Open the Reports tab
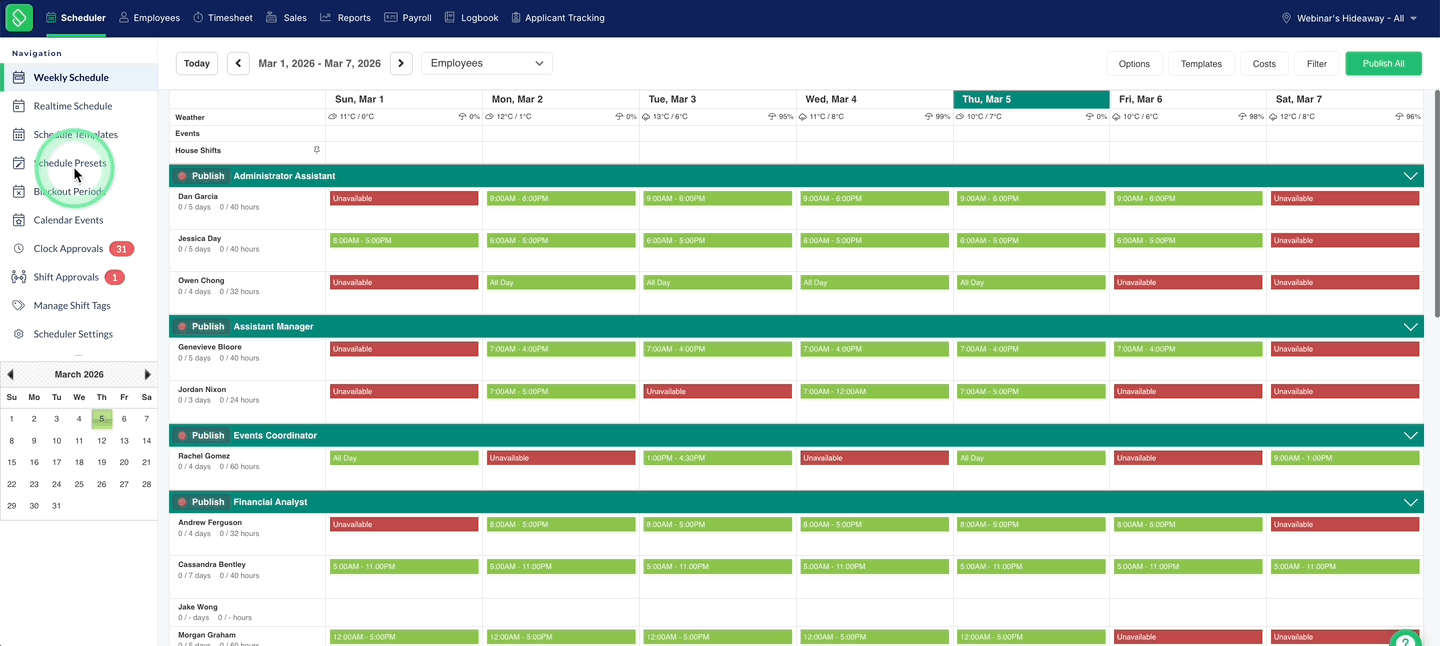The height and width of the screenshot is (646, 1440). point(345,18)
